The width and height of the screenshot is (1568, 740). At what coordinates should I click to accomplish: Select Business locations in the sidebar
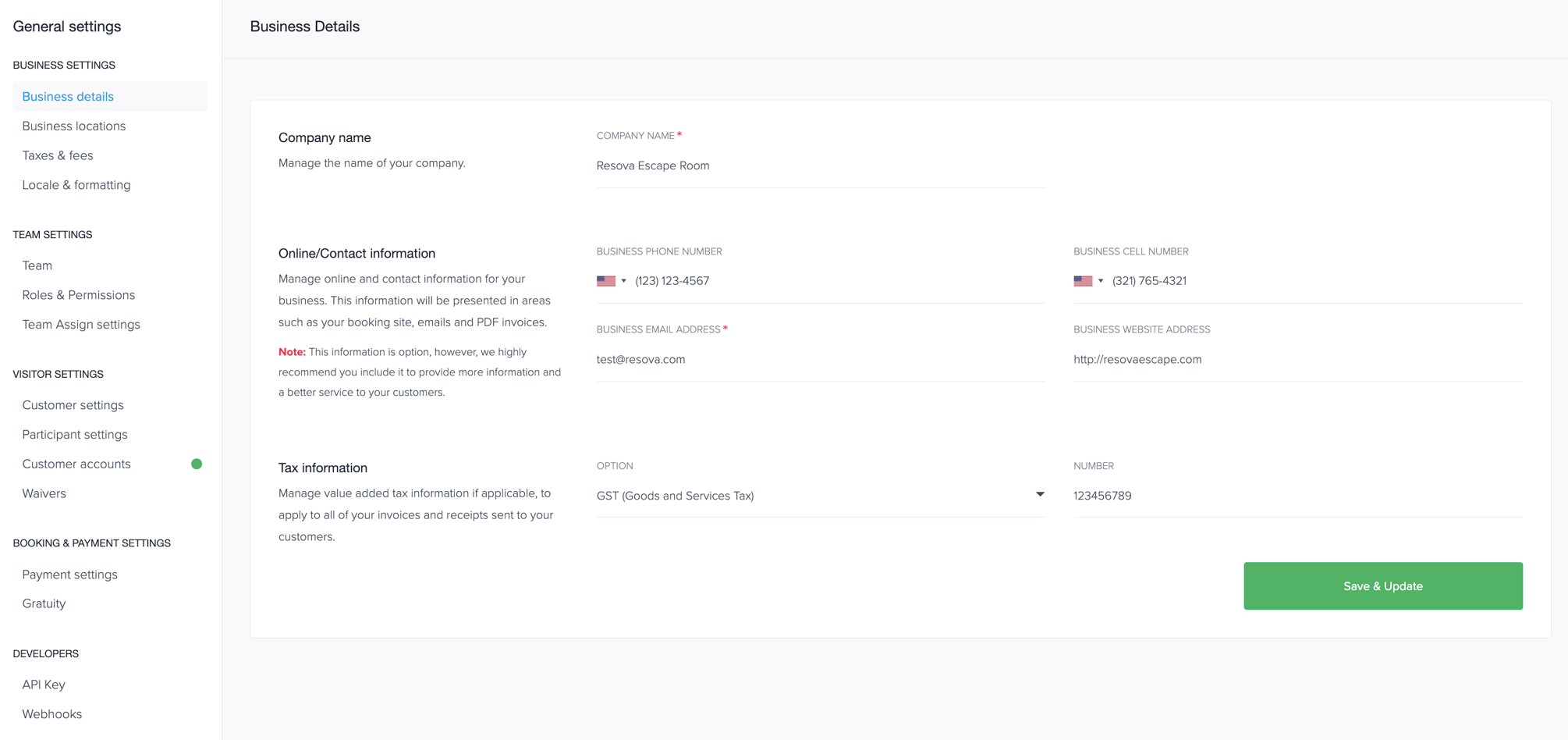[x=73, y=126]
